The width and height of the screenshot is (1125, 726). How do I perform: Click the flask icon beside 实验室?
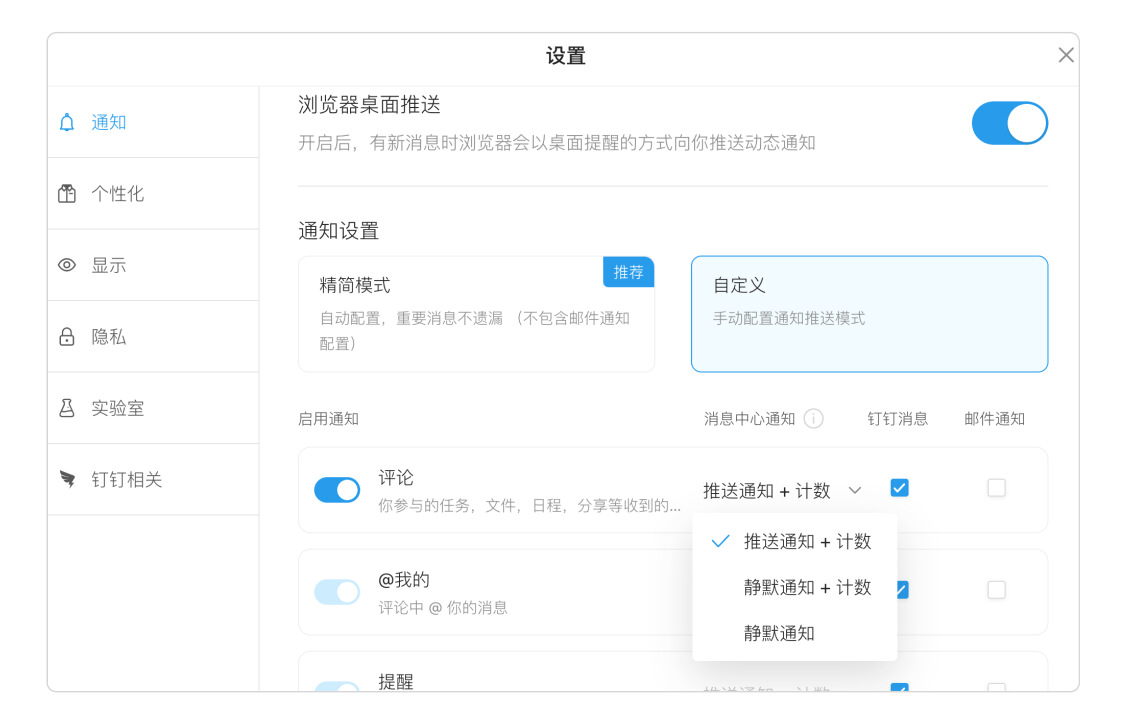pos(67,408)
